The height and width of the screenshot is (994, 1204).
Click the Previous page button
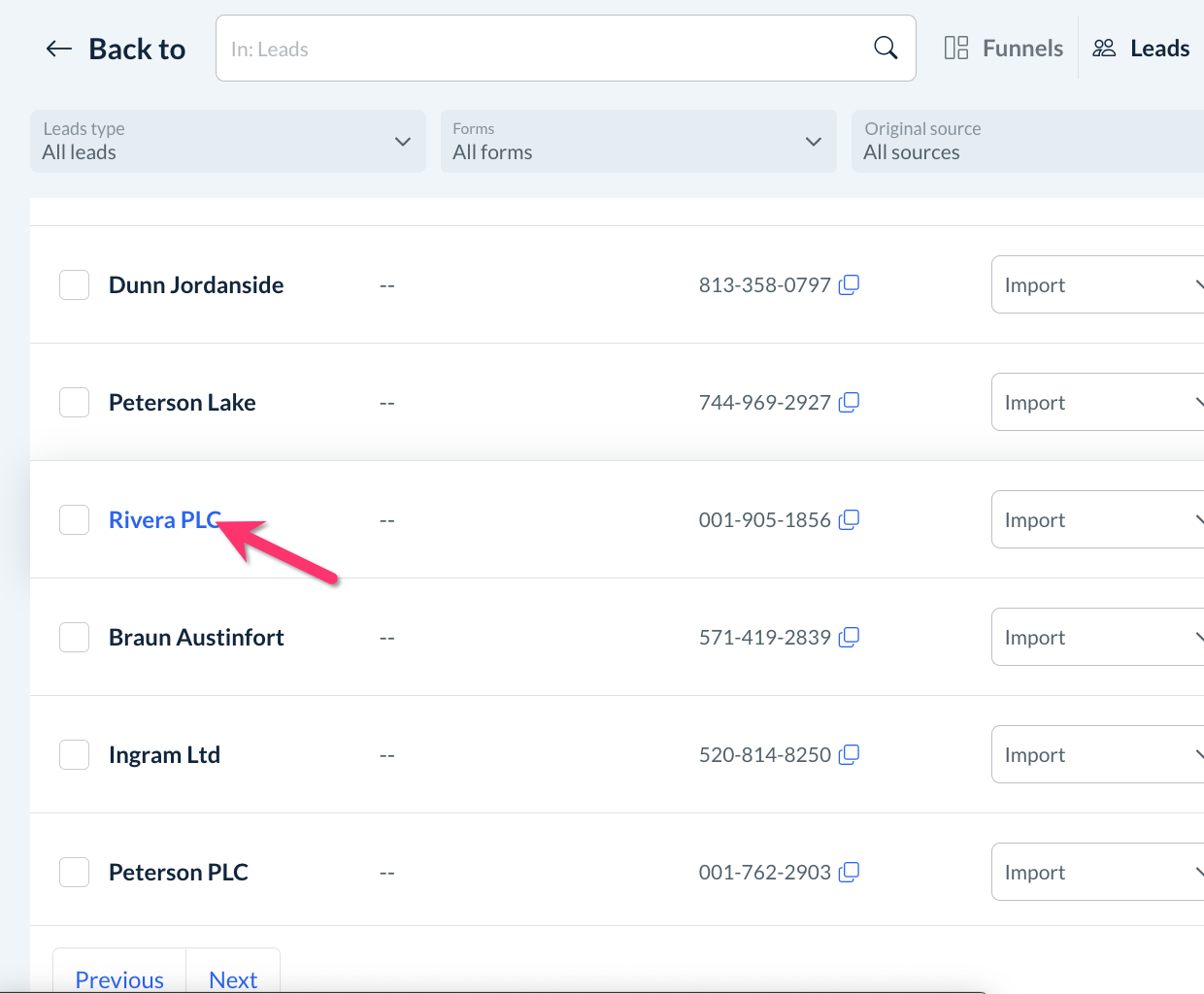(x=119, y=978)
